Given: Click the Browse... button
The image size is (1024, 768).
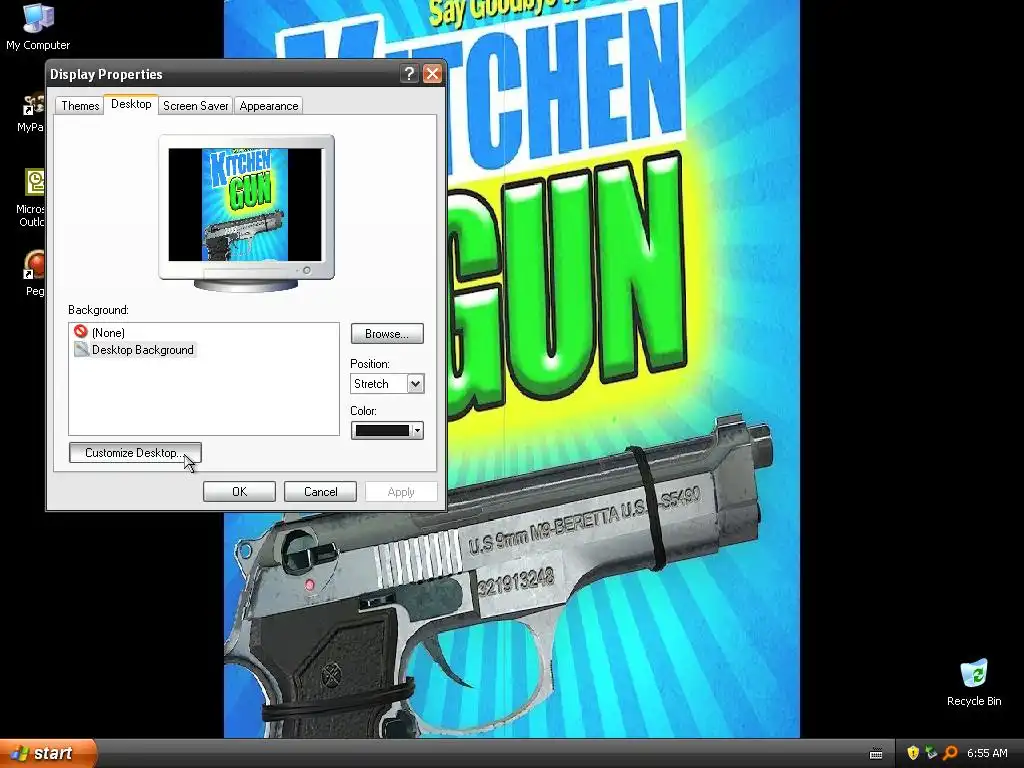Looking at the screenshot, I should [x=387, y=334].
